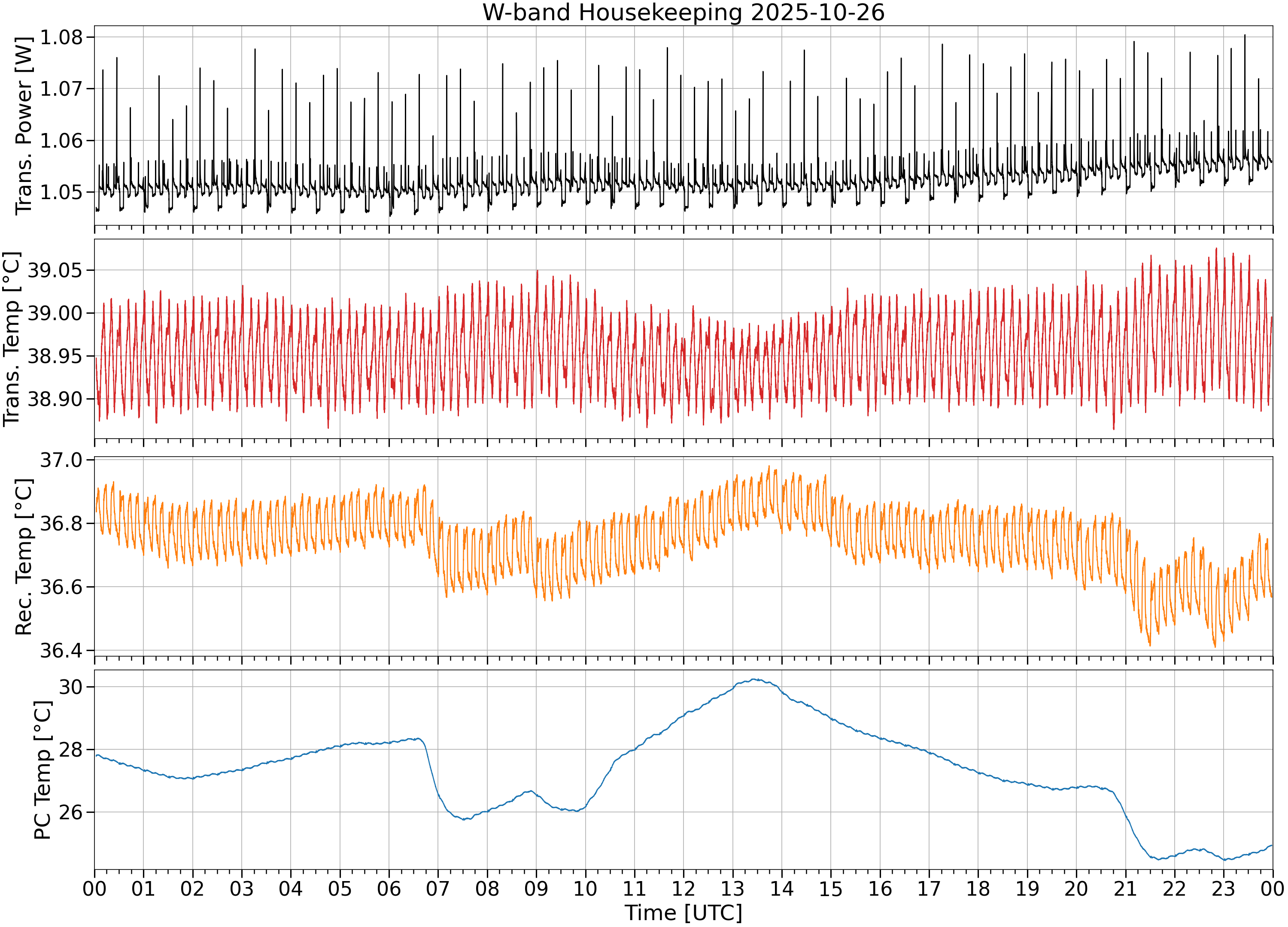Click the 07 hour tick label
The image size is (1288, 927).
point(438,889)
